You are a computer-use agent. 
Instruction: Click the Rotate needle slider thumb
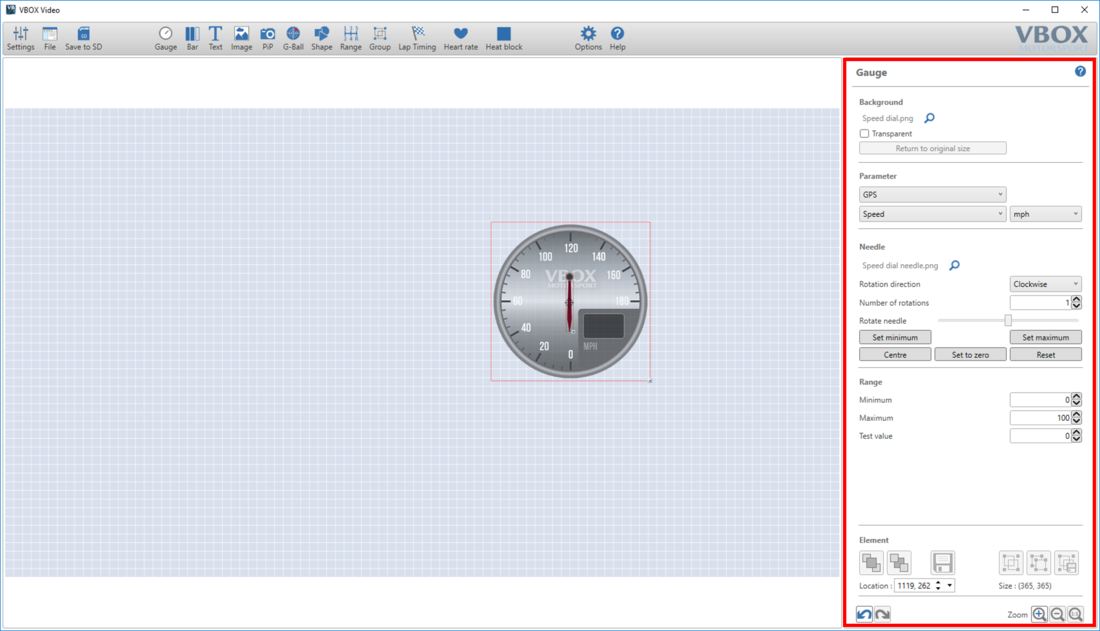(1008, 320)
